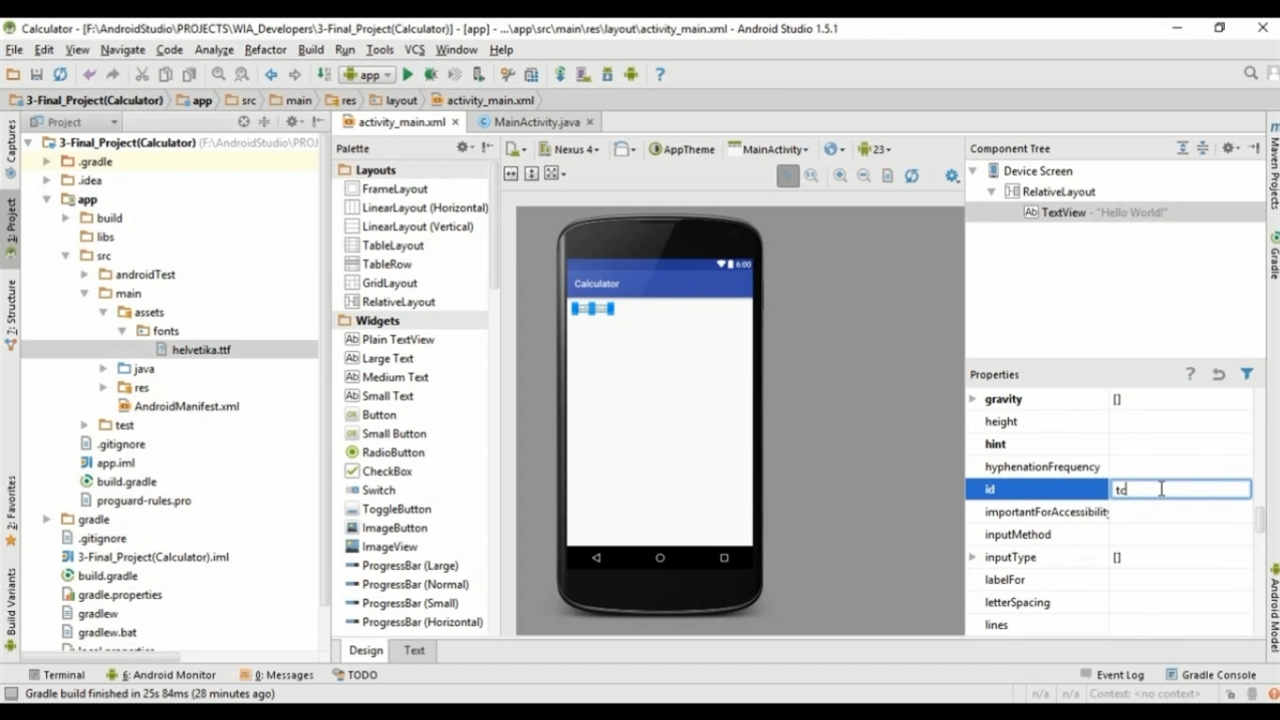Image resolution: width=1280 pixels, height=720 pixels.
Task: Click the id property input field
Action: [1180, 489]
